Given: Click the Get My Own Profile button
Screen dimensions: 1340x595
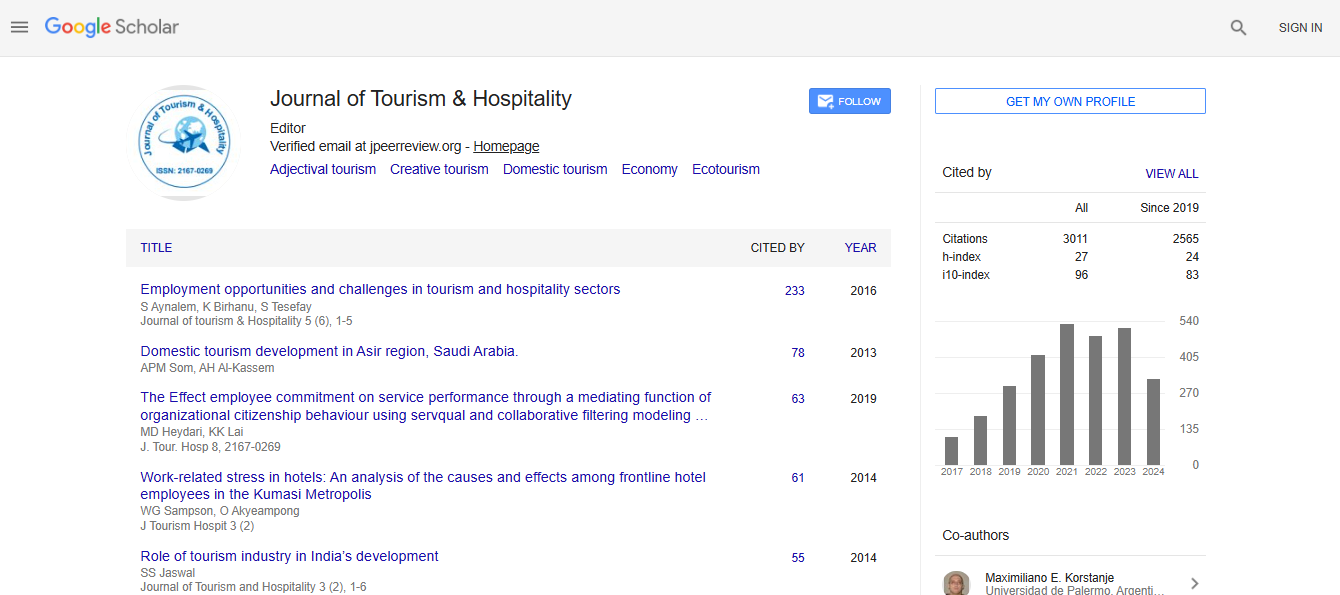Looking at the screenshot, I should tap(1070, 101).
